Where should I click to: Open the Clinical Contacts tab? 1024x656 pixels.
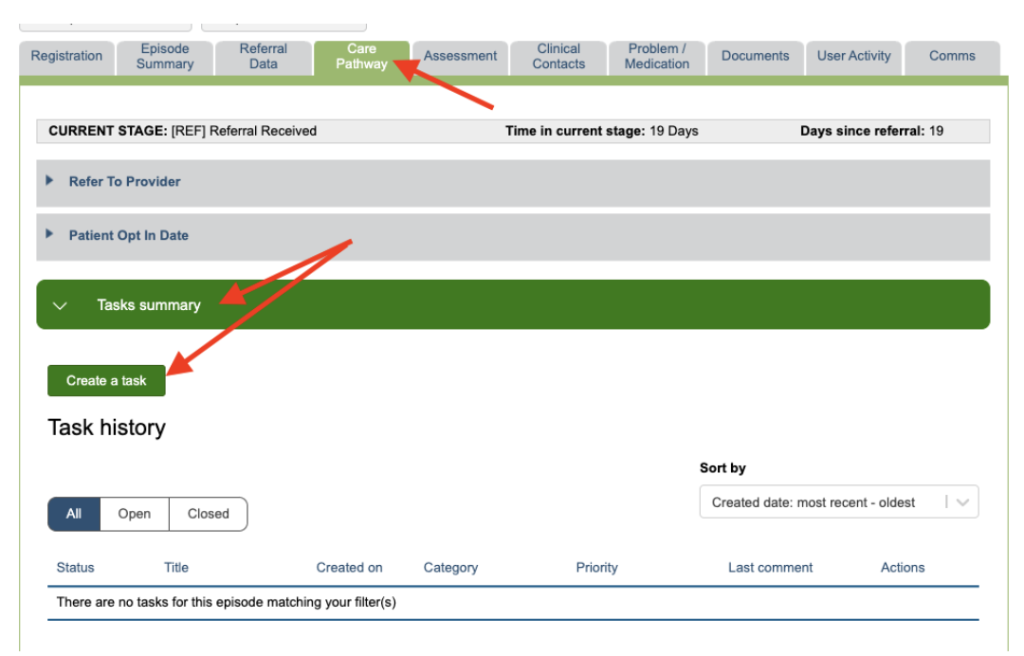pos(558,57)
